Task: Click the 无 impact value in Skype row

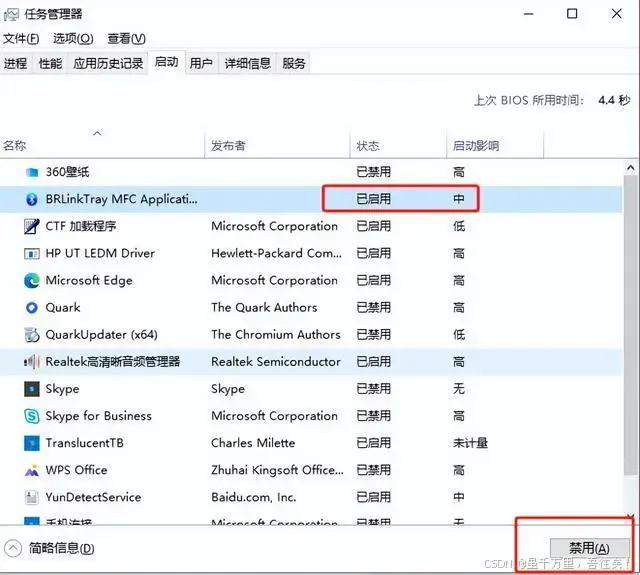Action: (x=459, y=389)
